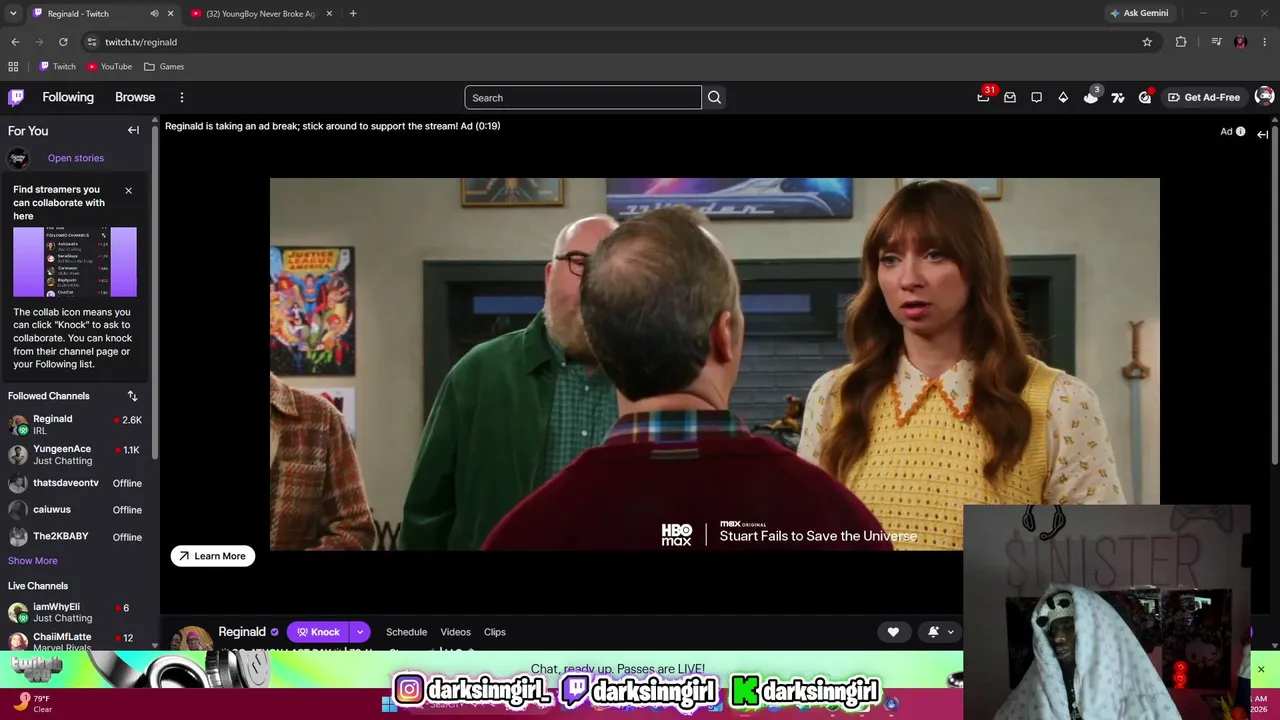The width and height of the screenshot is (1280, 720).
Task: Follow Reginald with the heart button
Action: (893, 632)
